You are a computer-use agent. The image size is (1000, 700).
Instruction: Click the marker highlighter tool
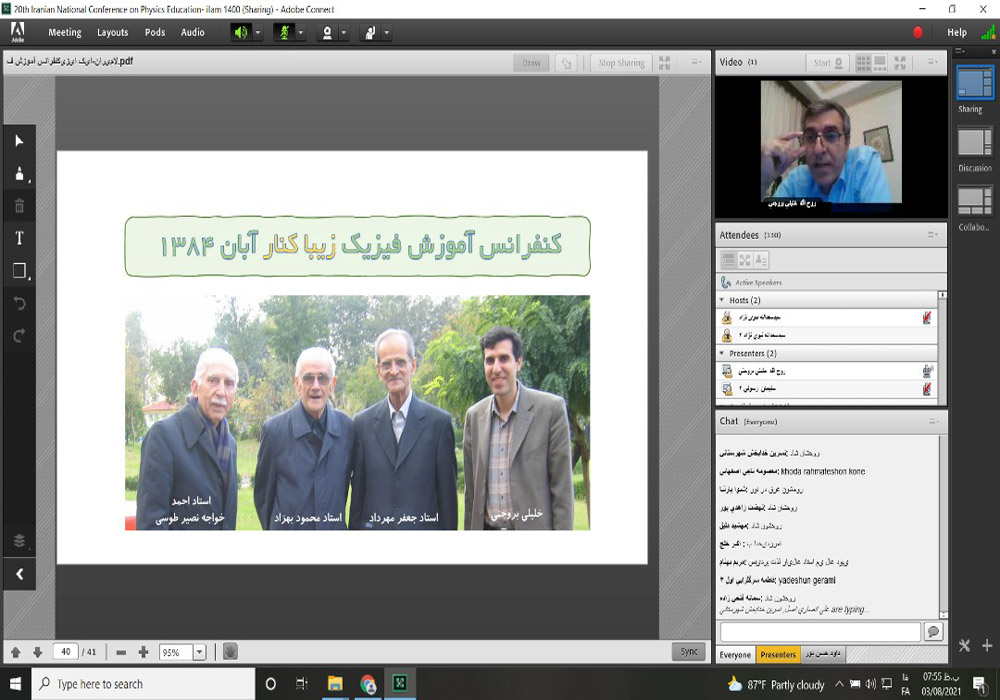coord(19,174)
